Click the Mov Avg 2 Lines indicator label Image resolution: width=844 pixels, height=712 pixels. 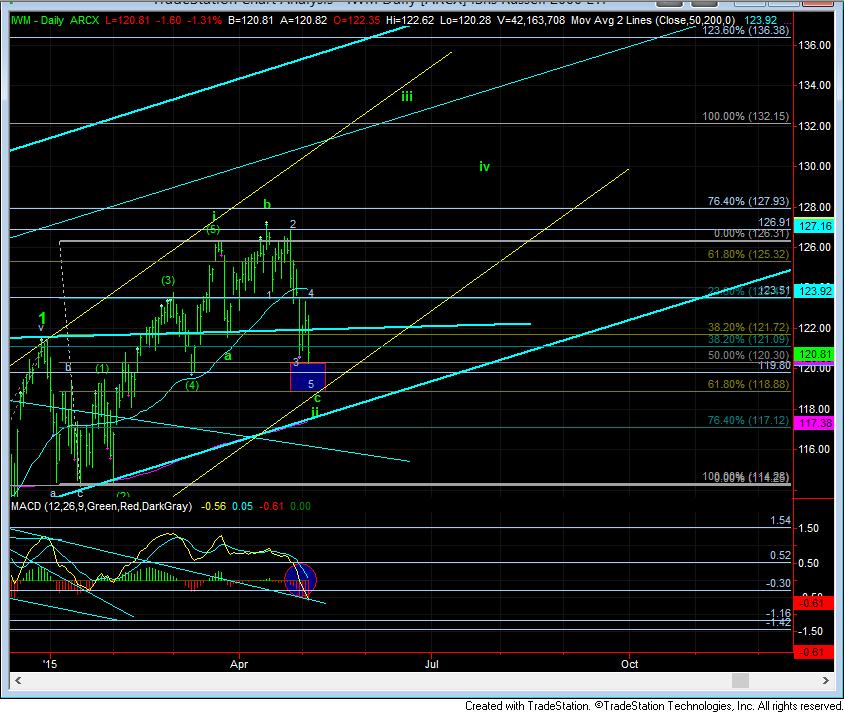pos(652,20)
